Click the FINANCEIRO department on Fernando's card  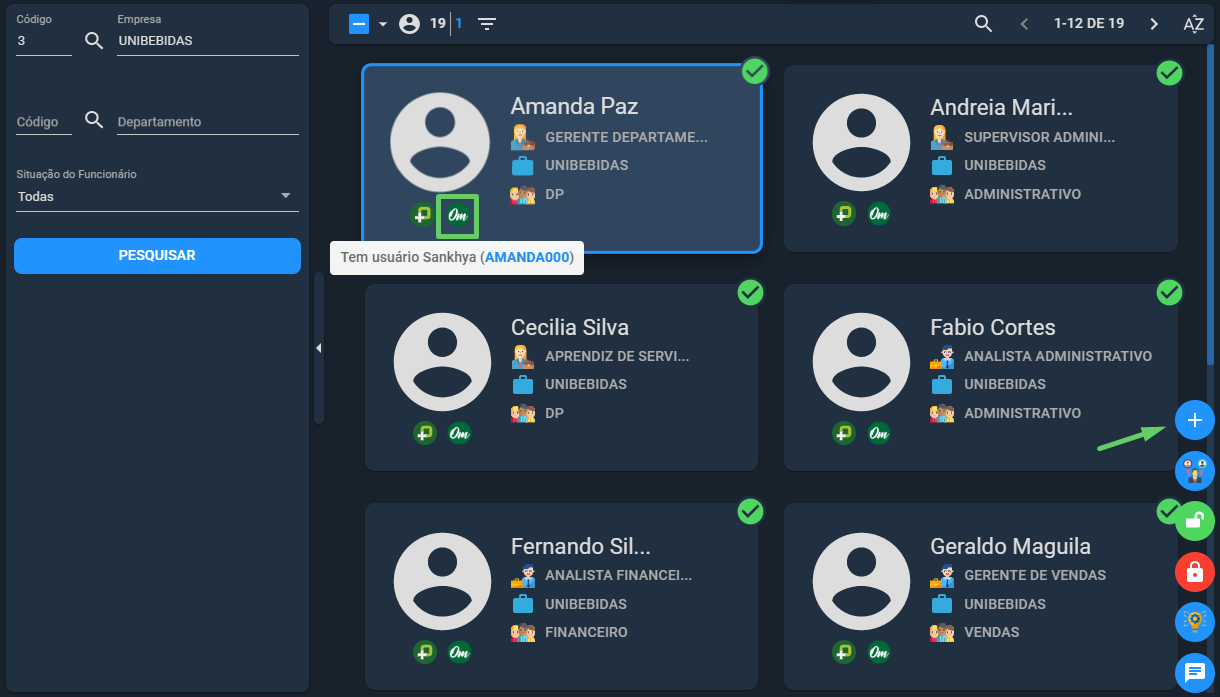click(586, 632)
